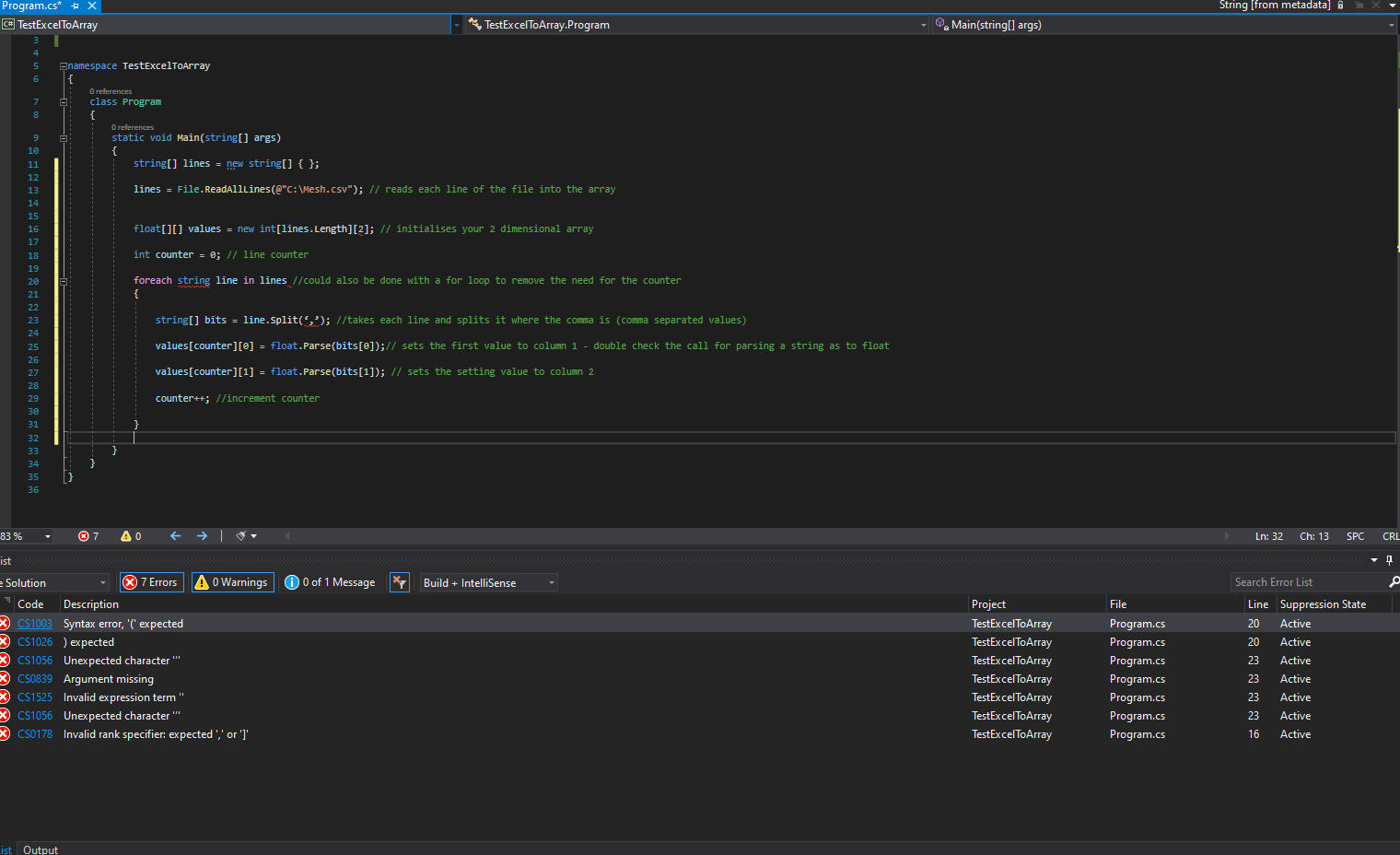Viewport: 1400px width, 855px height.
Task: Collapse the foreach block in the code
Action: click(64, 281)
